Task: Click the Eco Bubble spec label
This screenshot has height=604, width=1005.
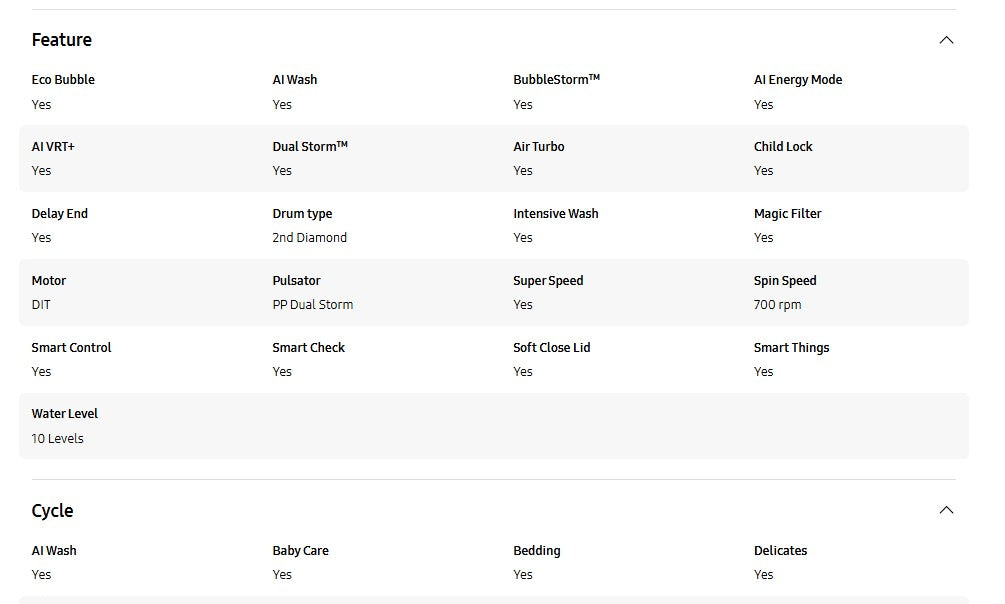Action: pyautogui.click(x=63, y=80)
